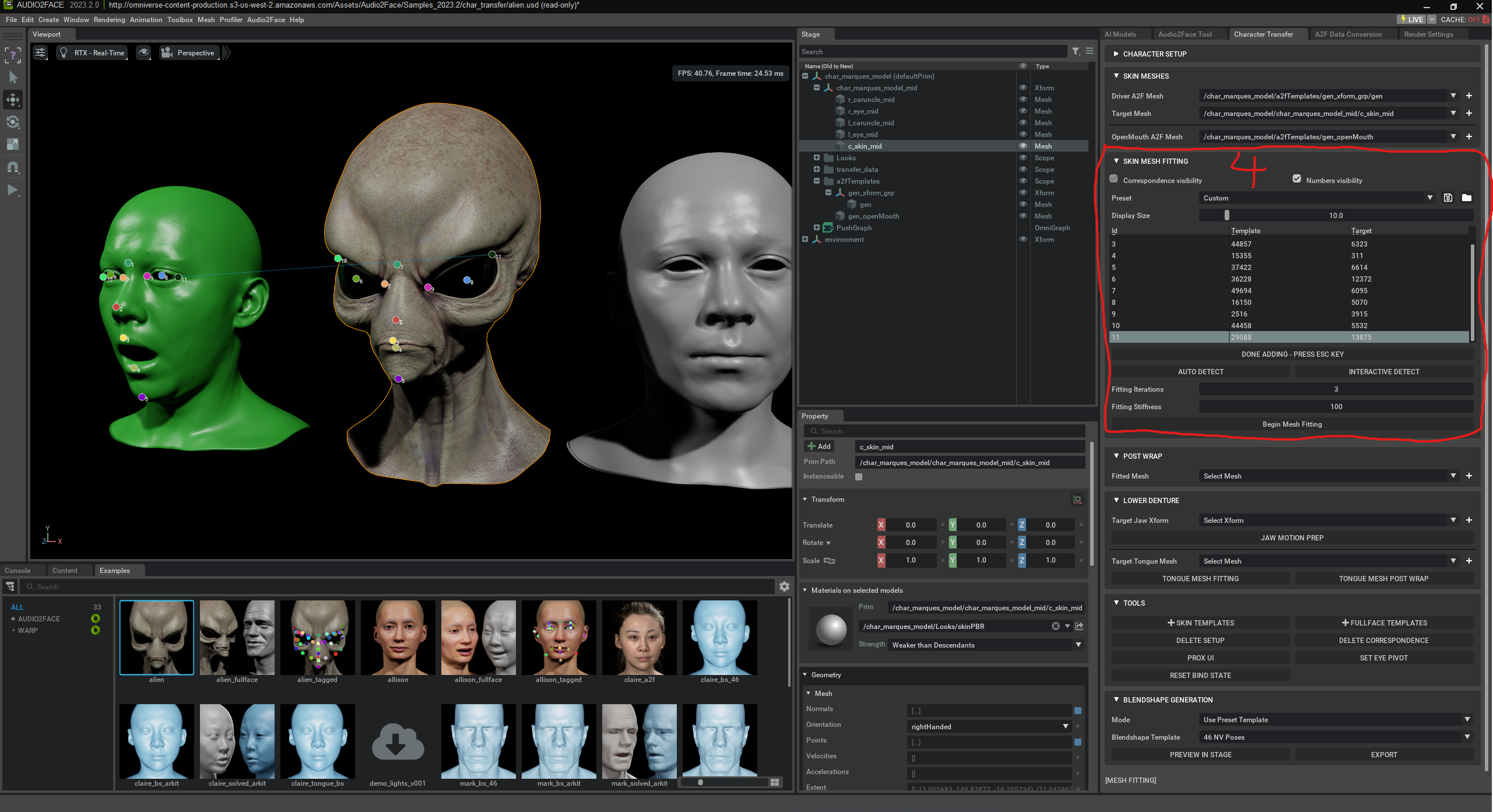This screenshot has width=1493, height=812.
Task: Adjust the Display Size slider
Action: pos(1227,216)
